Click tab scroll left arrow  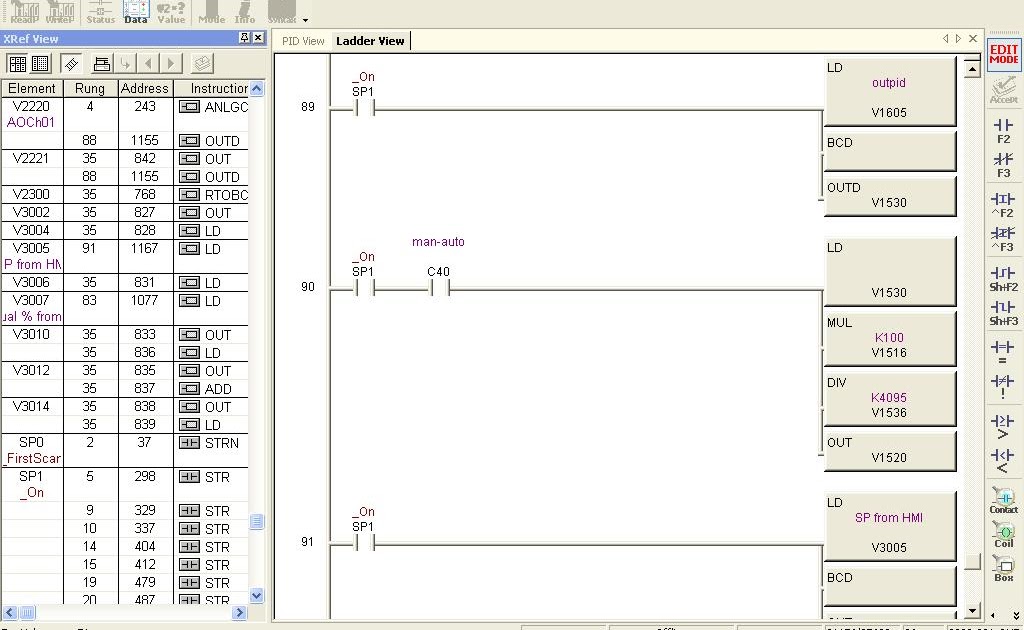[x=945, y=39]
